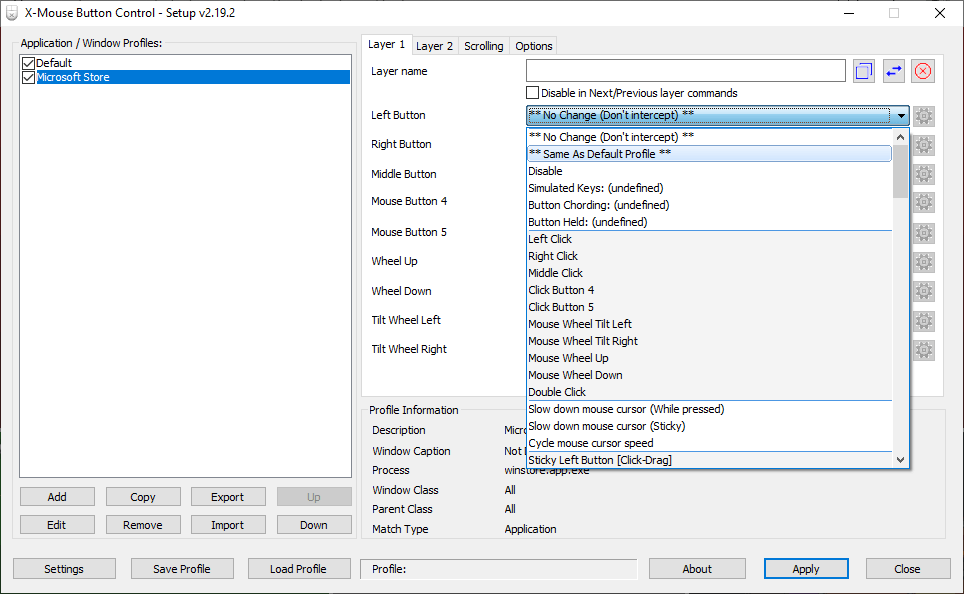The width and height of the screenshot is (964, 594).
Task: Open the gear settings for Wheel Up
Action: (924, 262)
